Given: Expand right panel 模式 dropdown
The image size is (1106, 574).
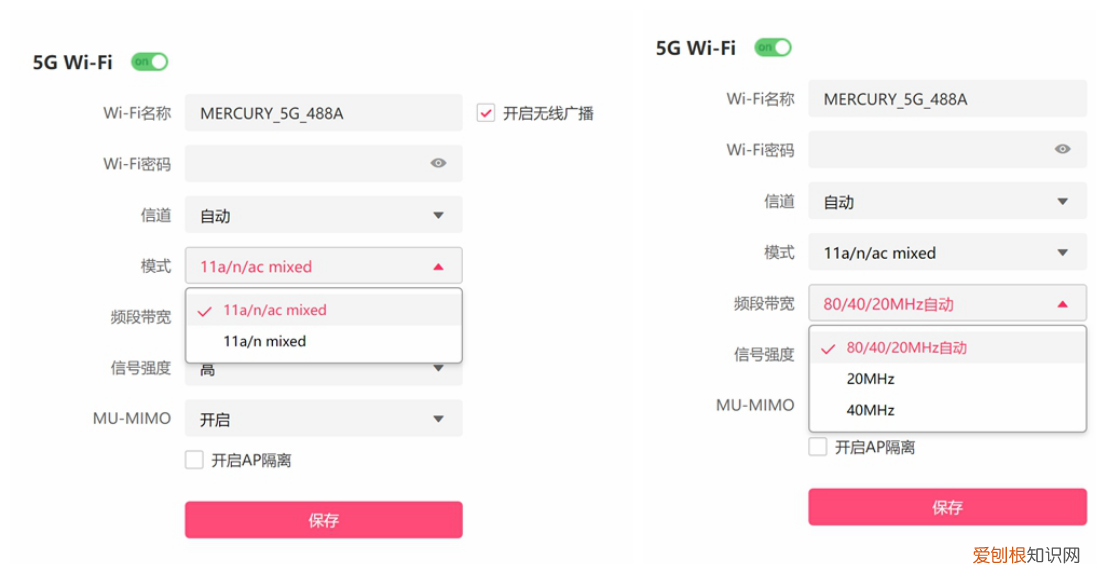Looking at the screenshot, I should 947,253.
